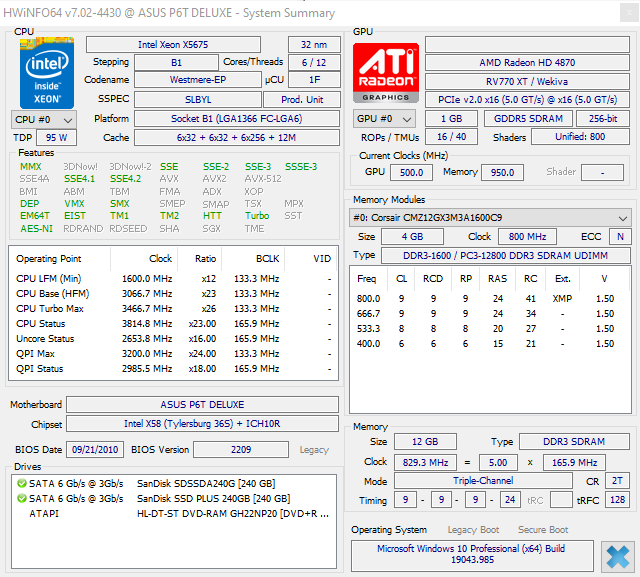Click the GPU clock 500.0 value
640x577 pixels.
coord(411,173)
